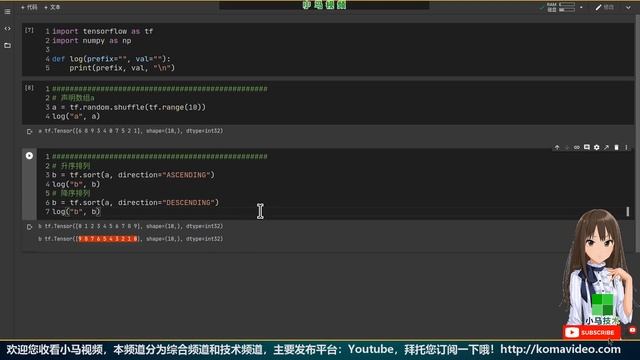640x360 pixels.
Task: Delete the selected cell with the trash icon
Action: point(616,147)
